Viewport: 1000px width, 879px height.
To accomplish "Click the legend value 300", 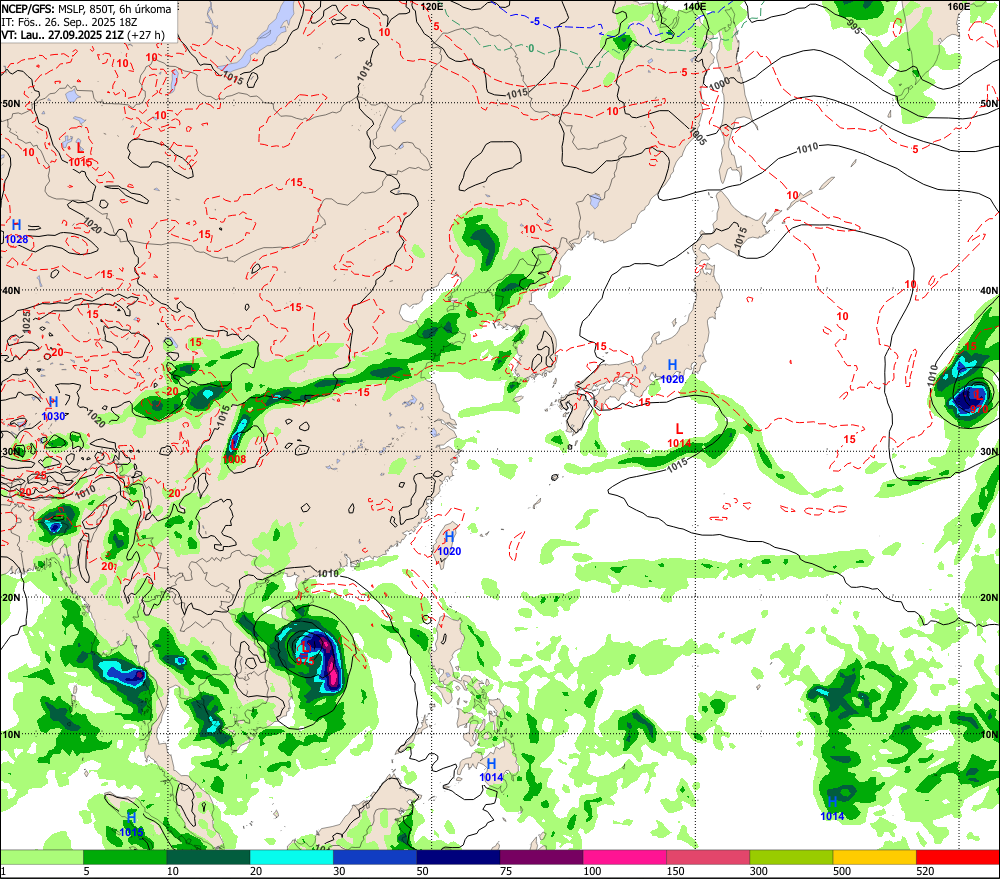I will pyautogui.click(x=758, y=871).
